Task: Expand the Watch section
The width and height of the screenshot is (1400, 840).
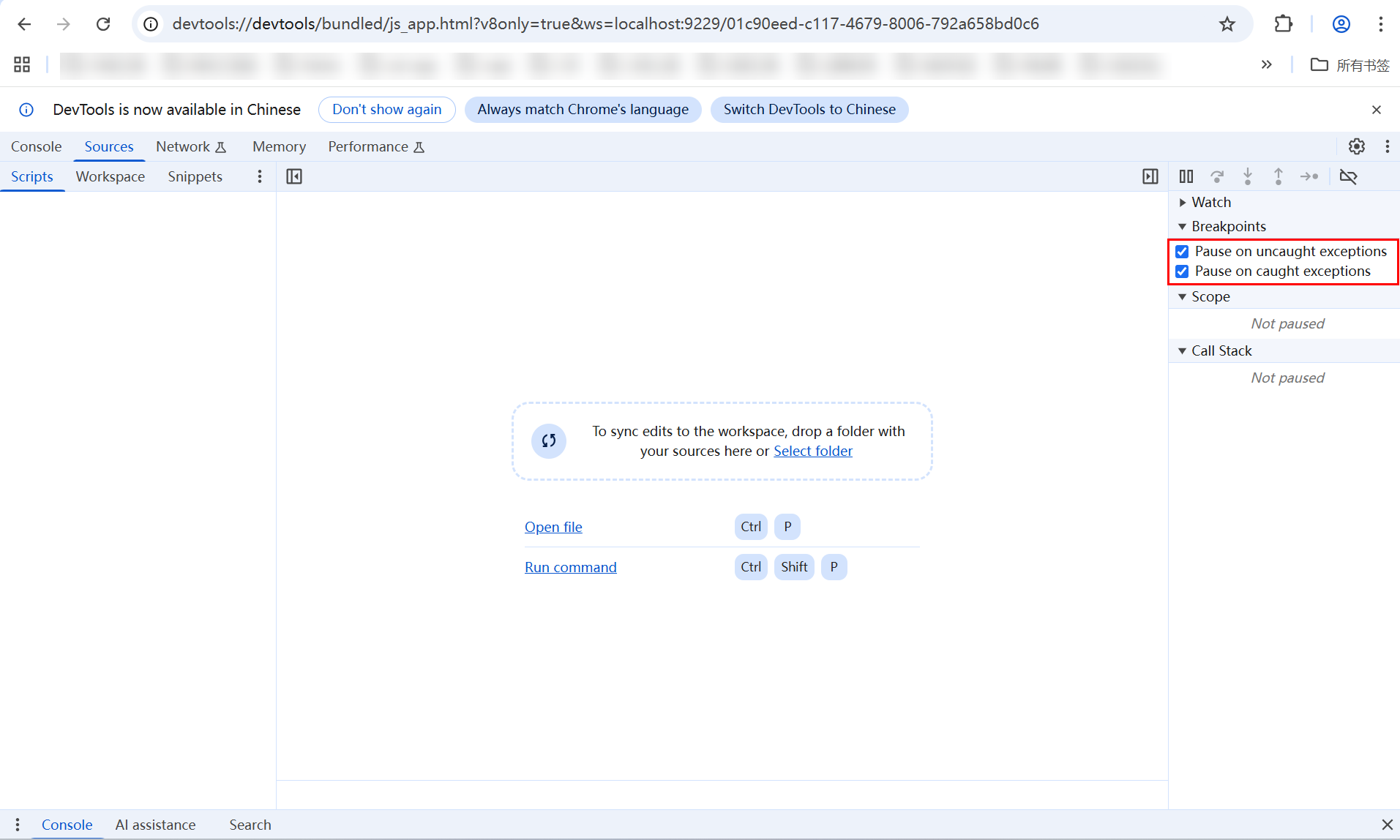Action: click(1211, 202)
